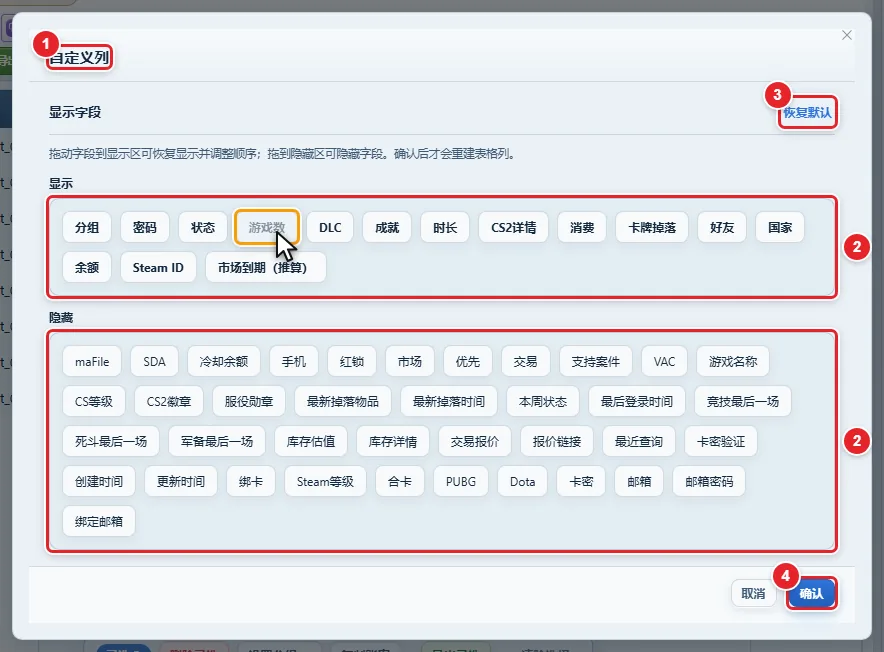This screenshot has height=652, width=884.
Task: Click the highlighted 游戏数 chip
Action: (267, 227)
